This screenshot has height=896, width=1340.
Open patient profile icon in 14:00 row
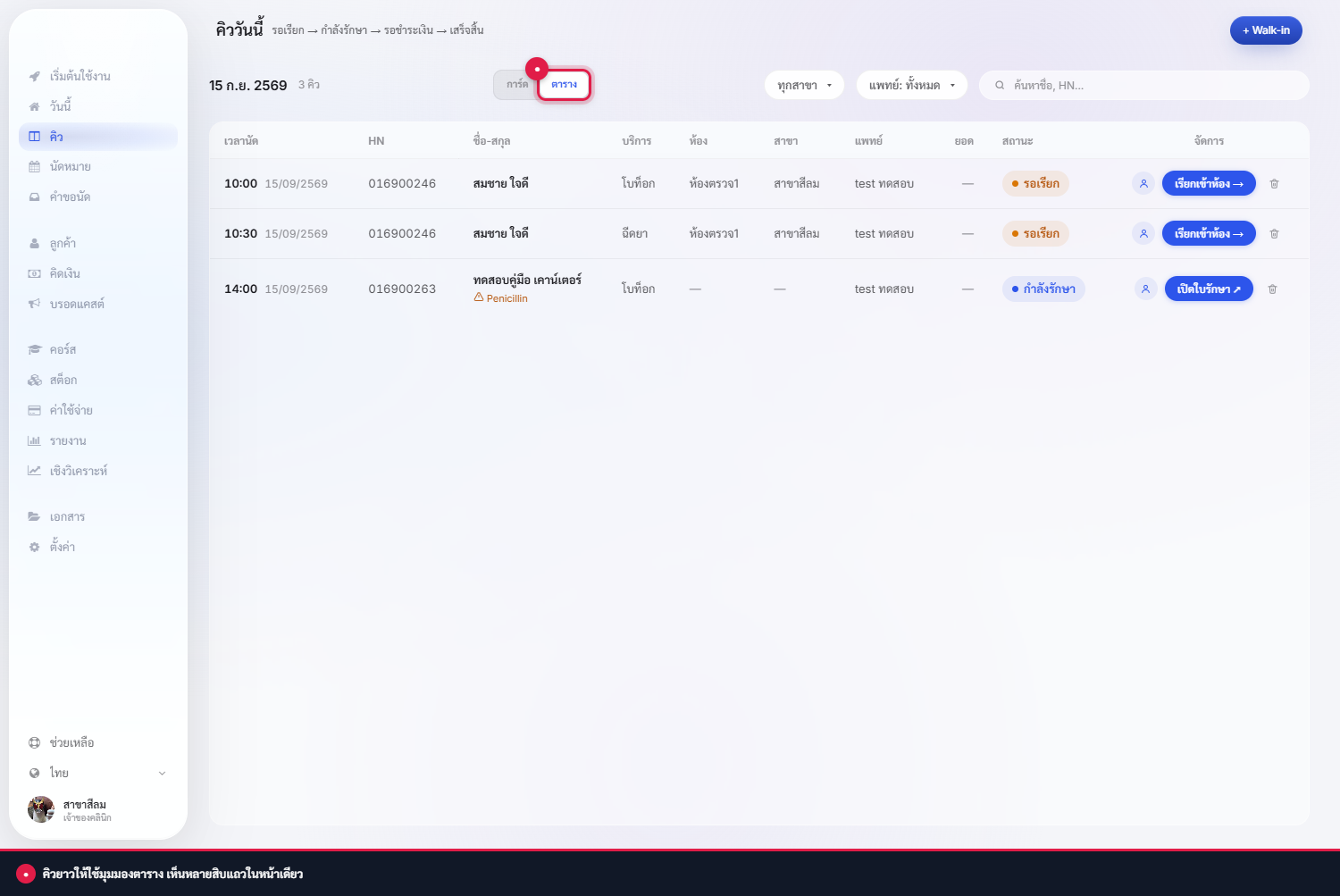pyautogui.click(x=1145, y=289)
